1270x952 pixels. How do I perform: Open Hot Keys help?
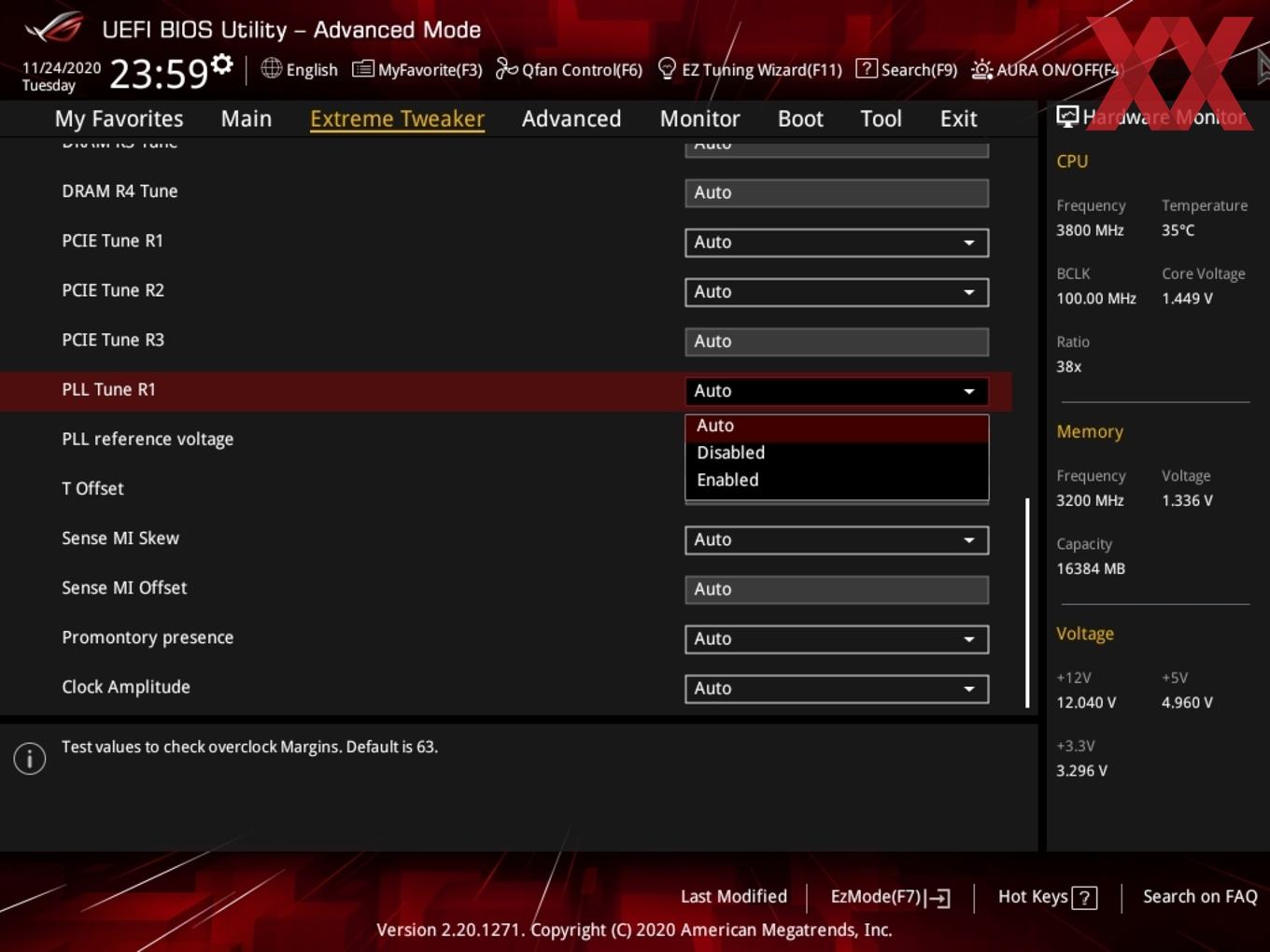click(x=1047, y=897)
